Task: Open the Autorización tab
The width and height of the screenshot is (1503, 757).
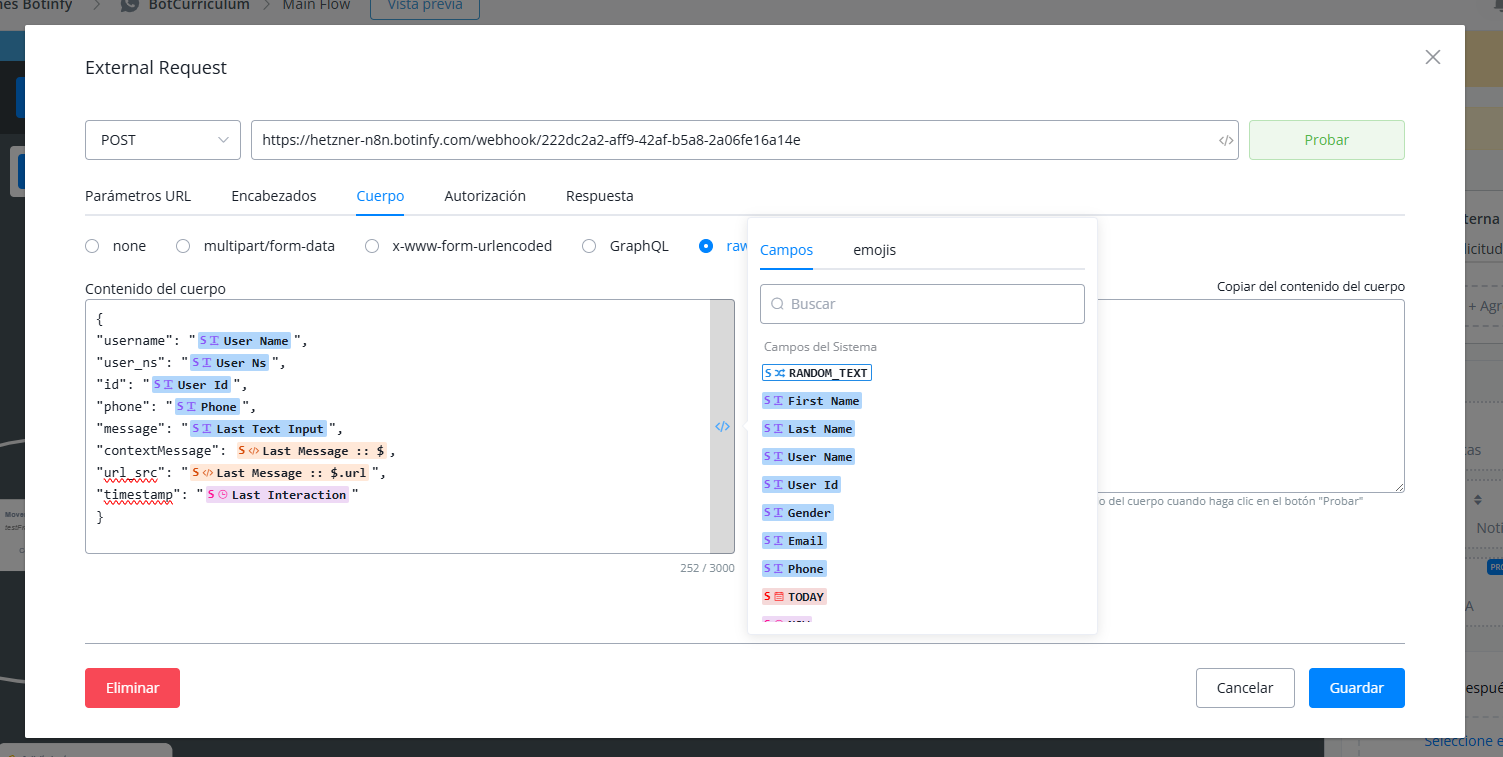Action: click(x=485, y=196)
